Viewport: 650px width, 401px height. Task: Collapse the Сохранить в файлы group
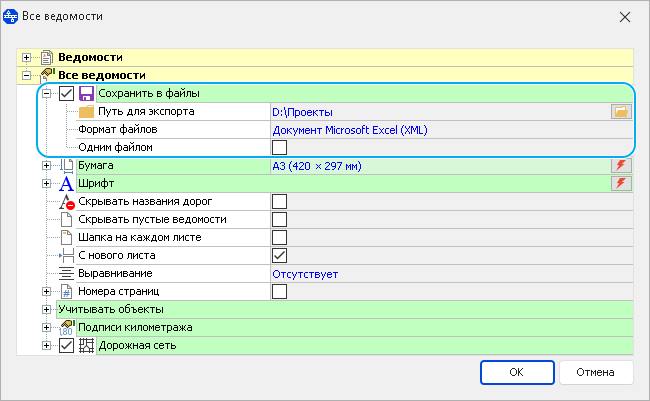coord(46,93)
